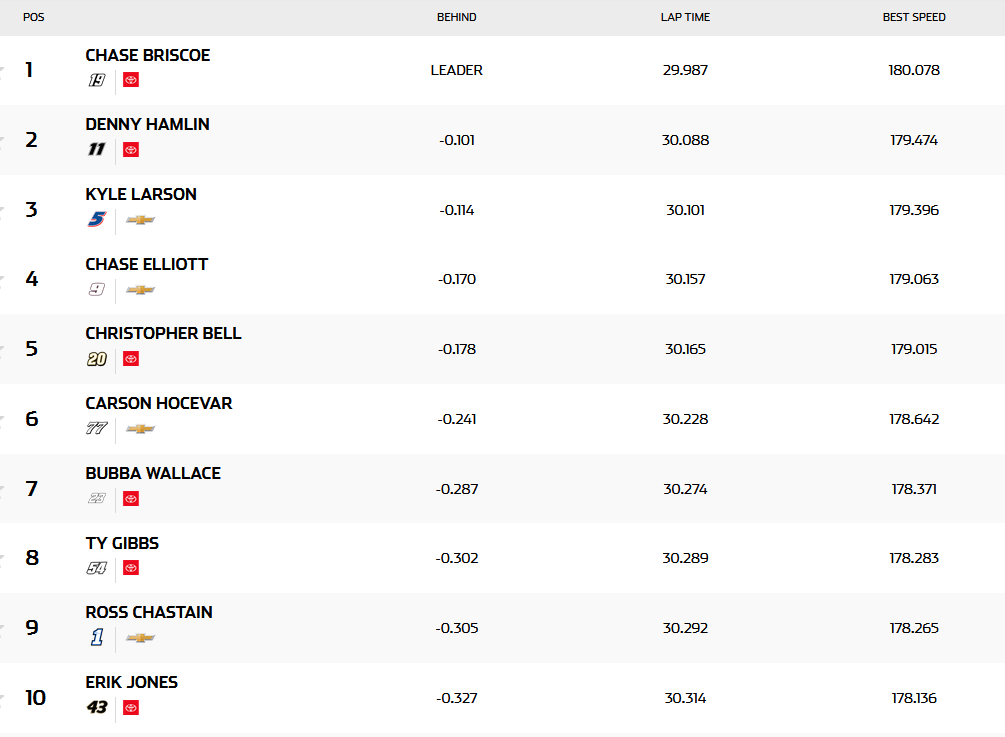The image size is (1005, 737).
Task: Click the Chevrolet logo beside Chase Elliott
Action: (x=140, y=290)
